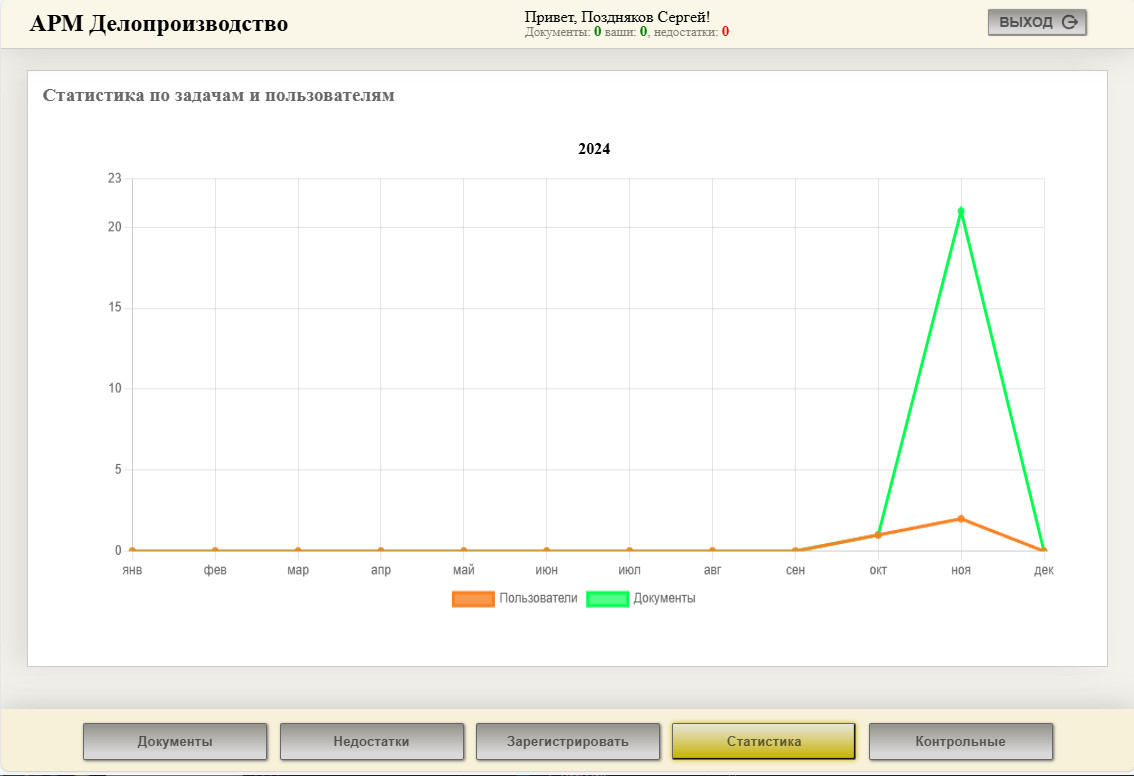Click the y-axis label 20
Screen dimensions: 1134x776
[x=115, y=227]
